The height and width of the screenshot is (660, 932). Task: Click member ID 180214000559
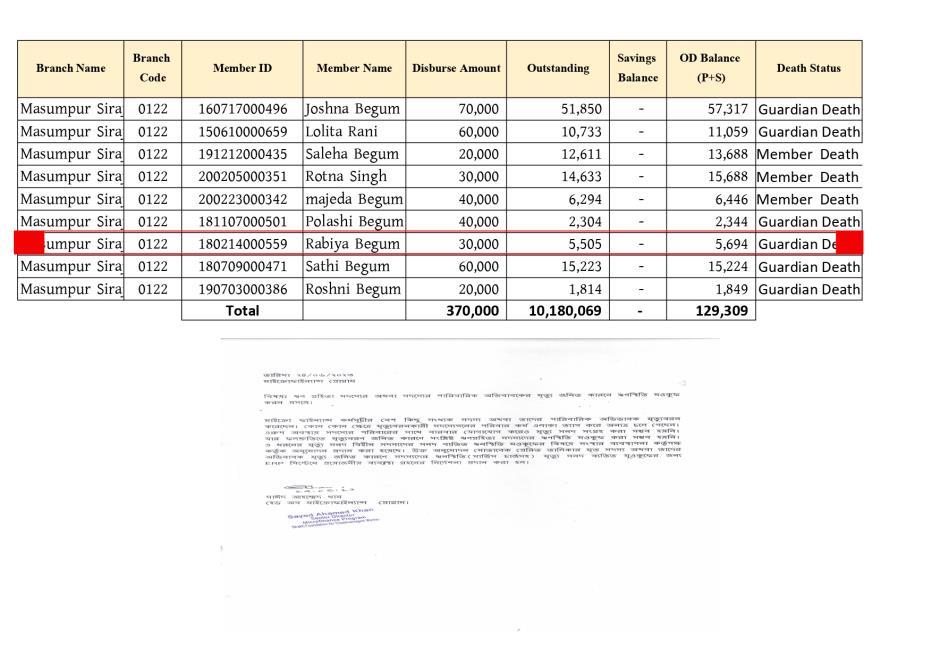243,244
